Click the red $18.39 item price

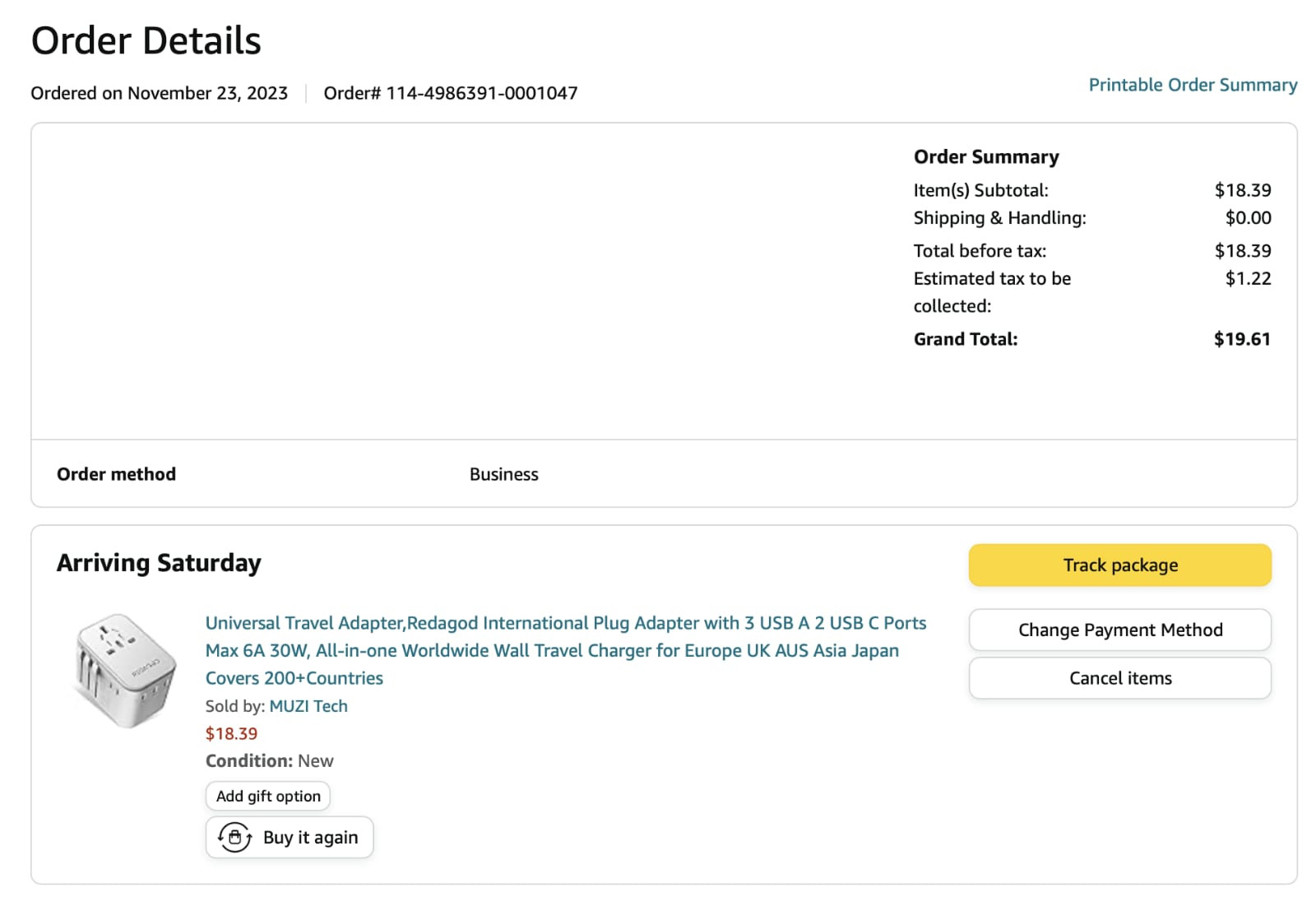coord(231,733)
